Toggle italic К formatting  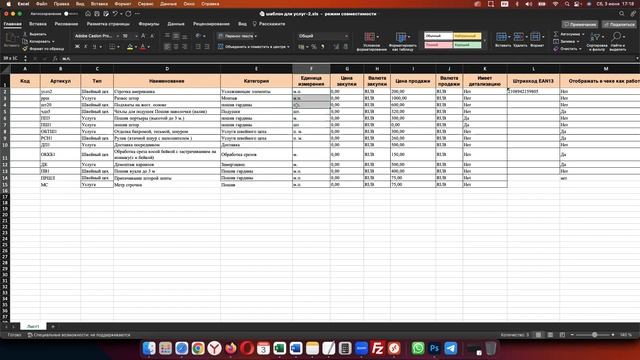[86, 47]
